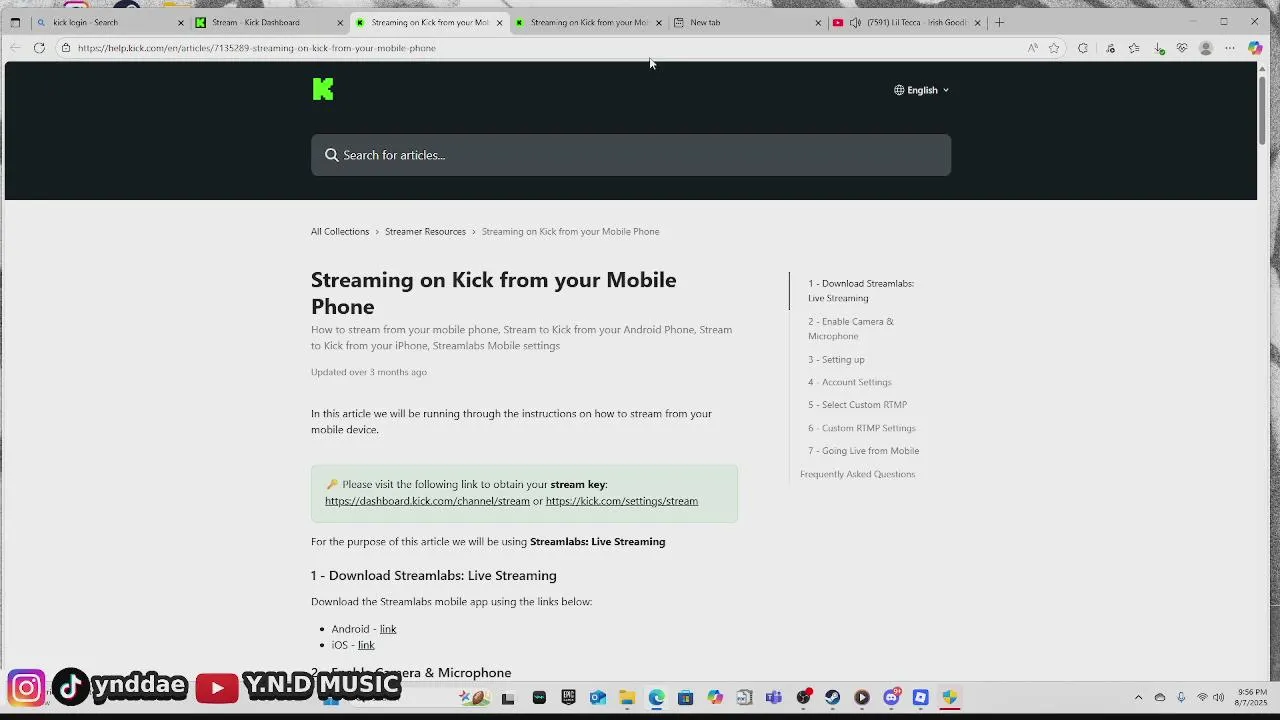Open the dashboard.kick.com/channel/stream link
The width and height of the screenshot is (1280, 720).
[x=427, y=501]
